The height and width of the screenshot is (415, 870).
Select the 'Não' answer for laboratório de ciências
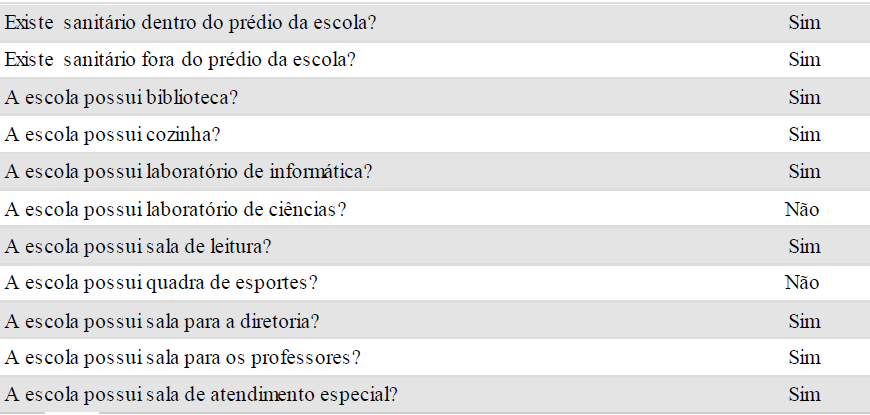coord(802,209)
